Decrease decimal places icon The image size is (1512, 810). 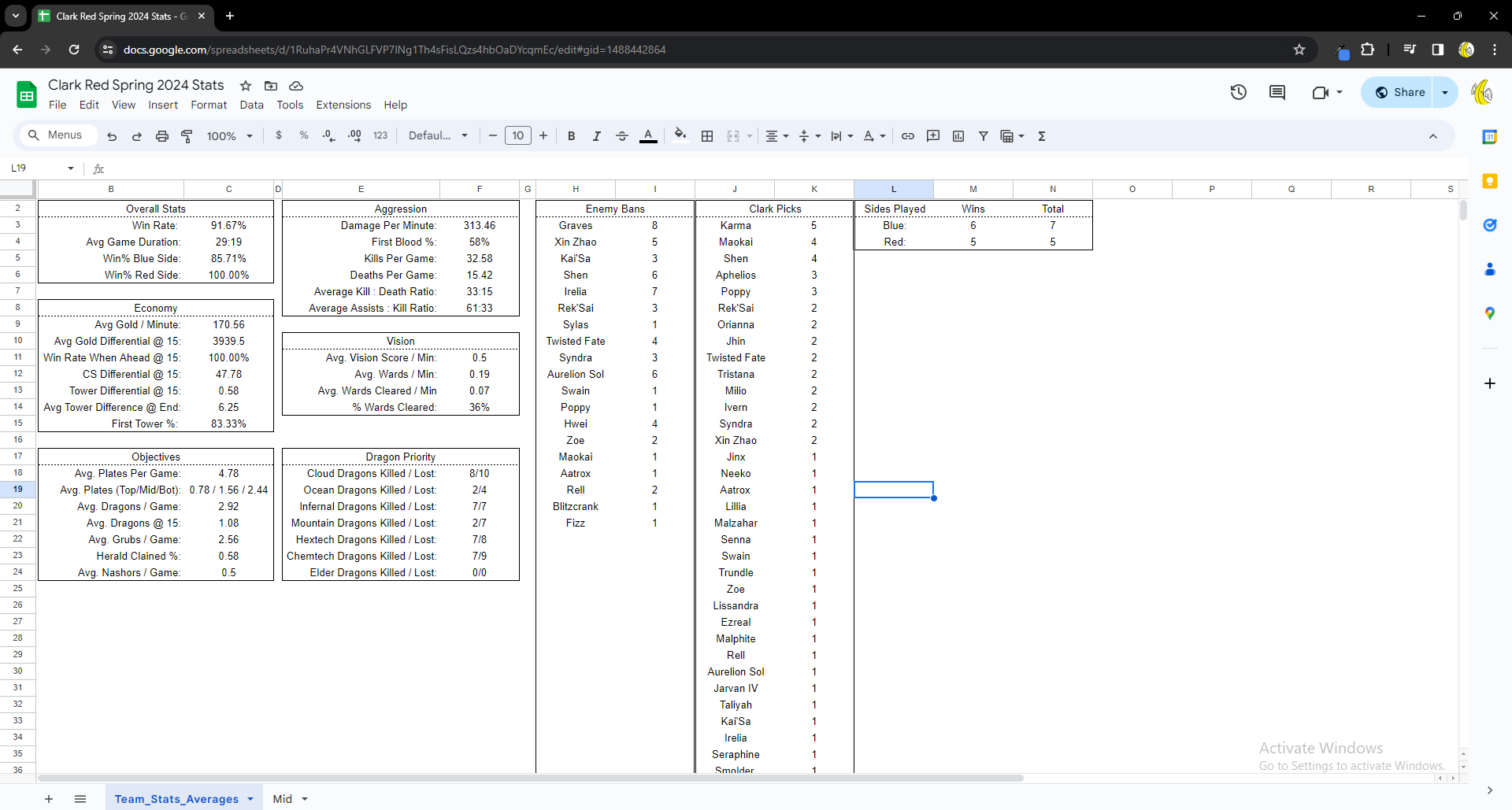pos(329,135)
